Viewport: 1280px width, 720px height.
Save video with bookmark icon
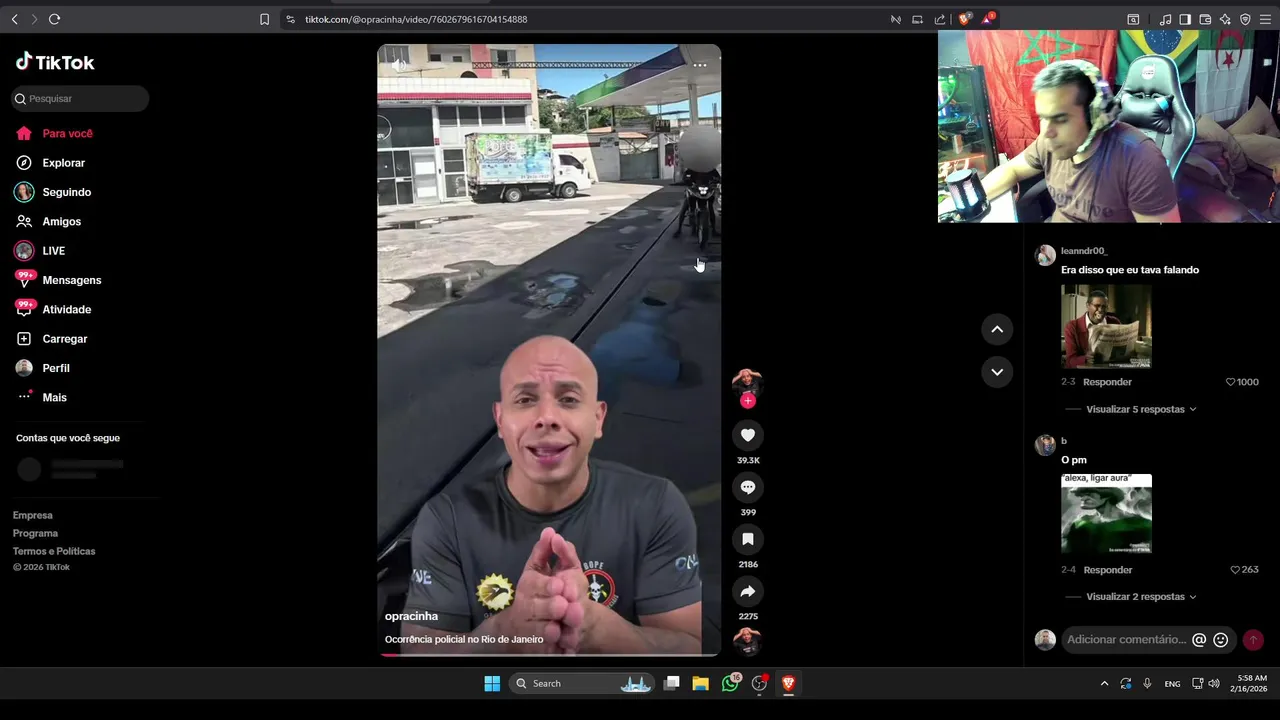(x=748, y=539)
